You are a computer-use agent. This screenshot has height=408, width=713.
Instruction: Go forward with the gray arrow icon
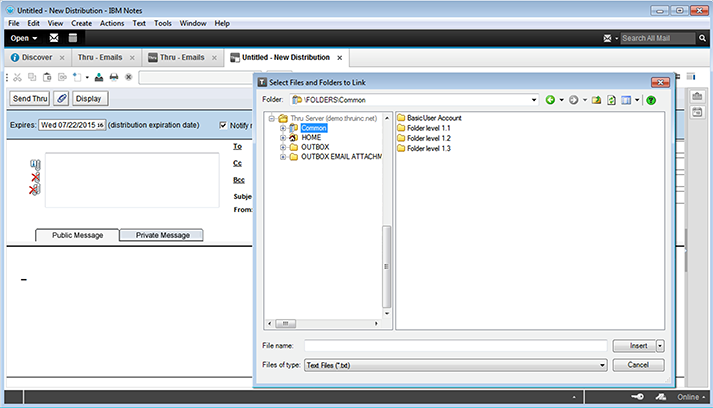click(573, 100)
